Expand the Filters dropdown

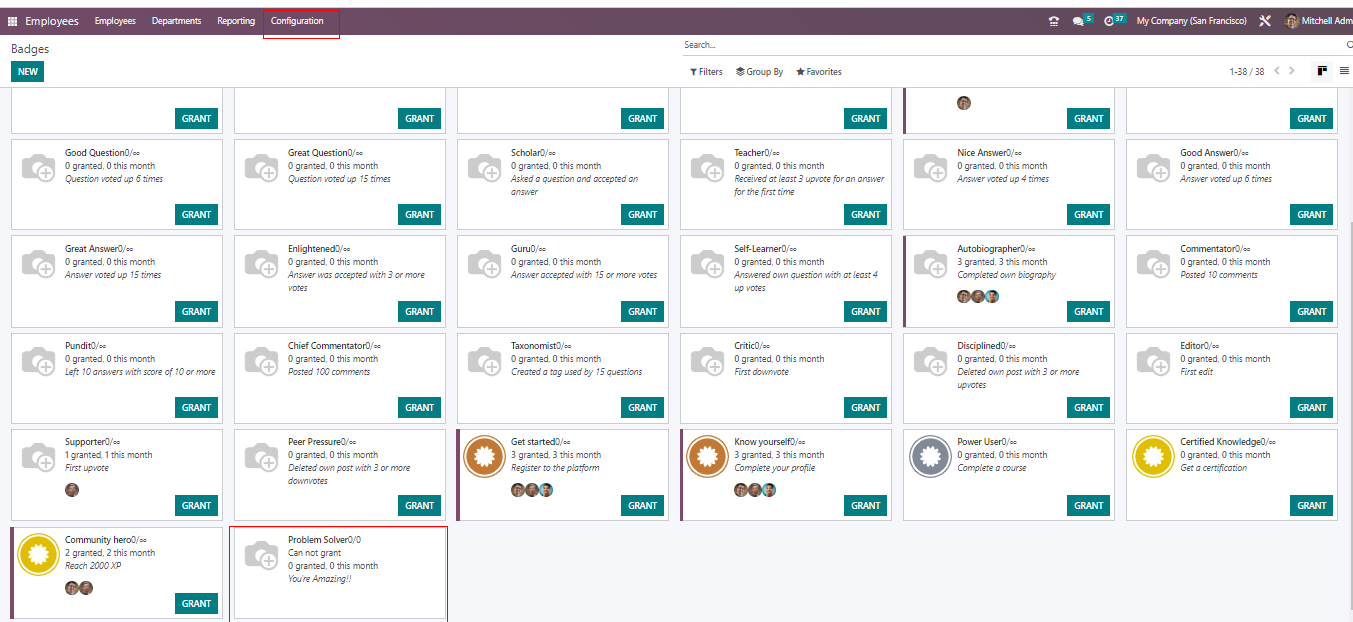click(706, 72)
